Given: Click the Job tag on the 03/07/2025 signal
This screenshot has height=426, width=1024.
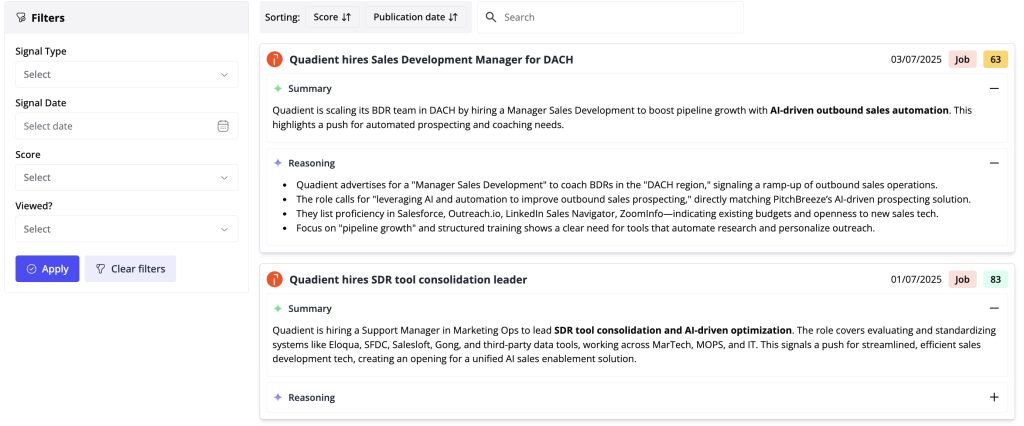Looking at the screenshot, I should tap(962, 59).
